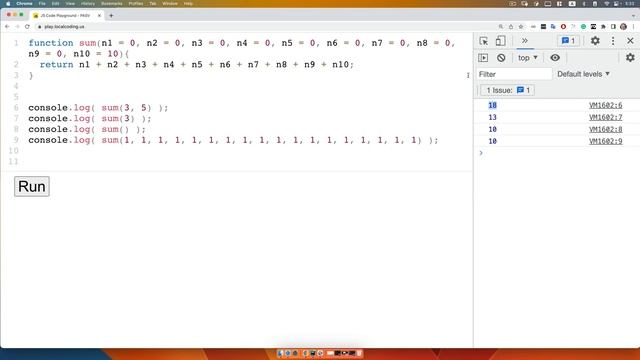This screenshot has width=640, height=360.
Task: Open the top JavaScript context dropdown
Action: pos(528,58)
